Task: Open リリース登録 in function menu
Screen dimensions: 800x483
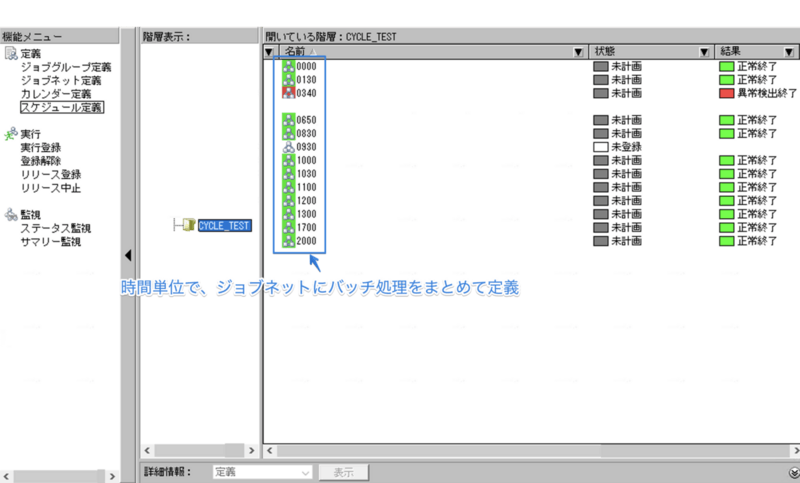Action: [x=51, y=174]
